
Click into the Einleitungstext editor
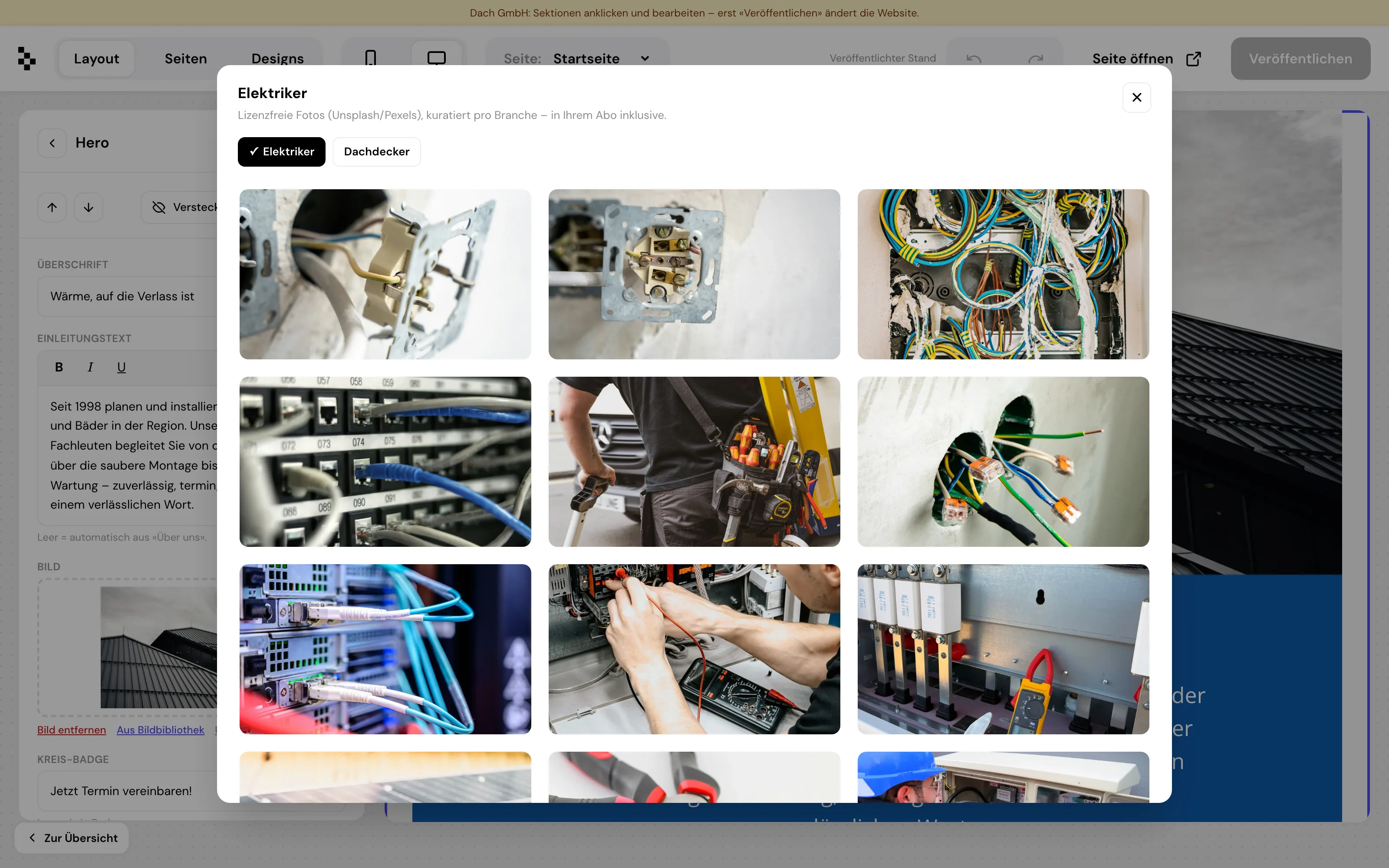[128, 455]
